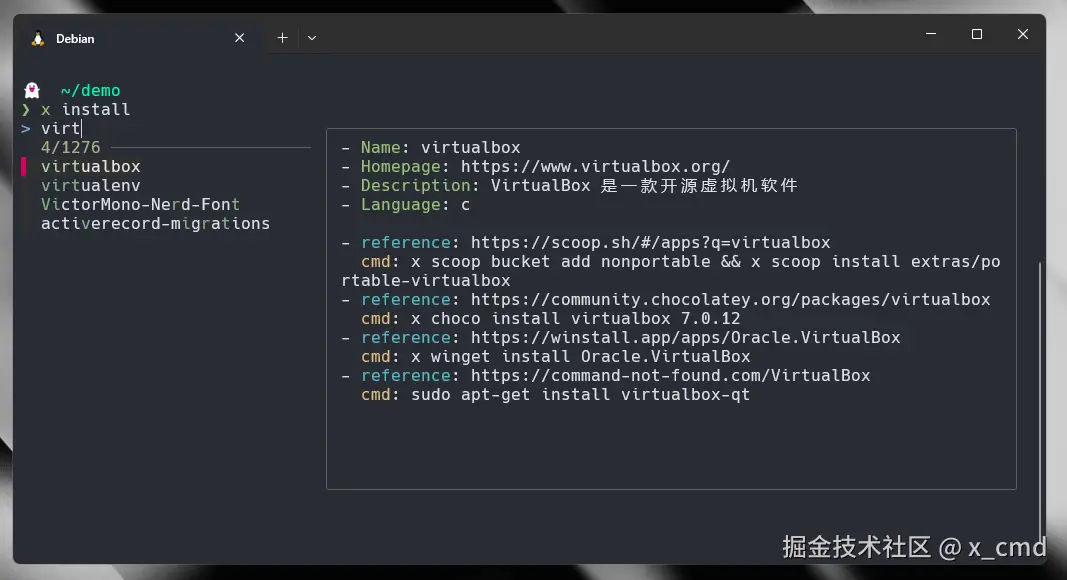Viewport: 1067px width, 580px height.
Task: Close the Debian tab
Action: pos(240,38)
